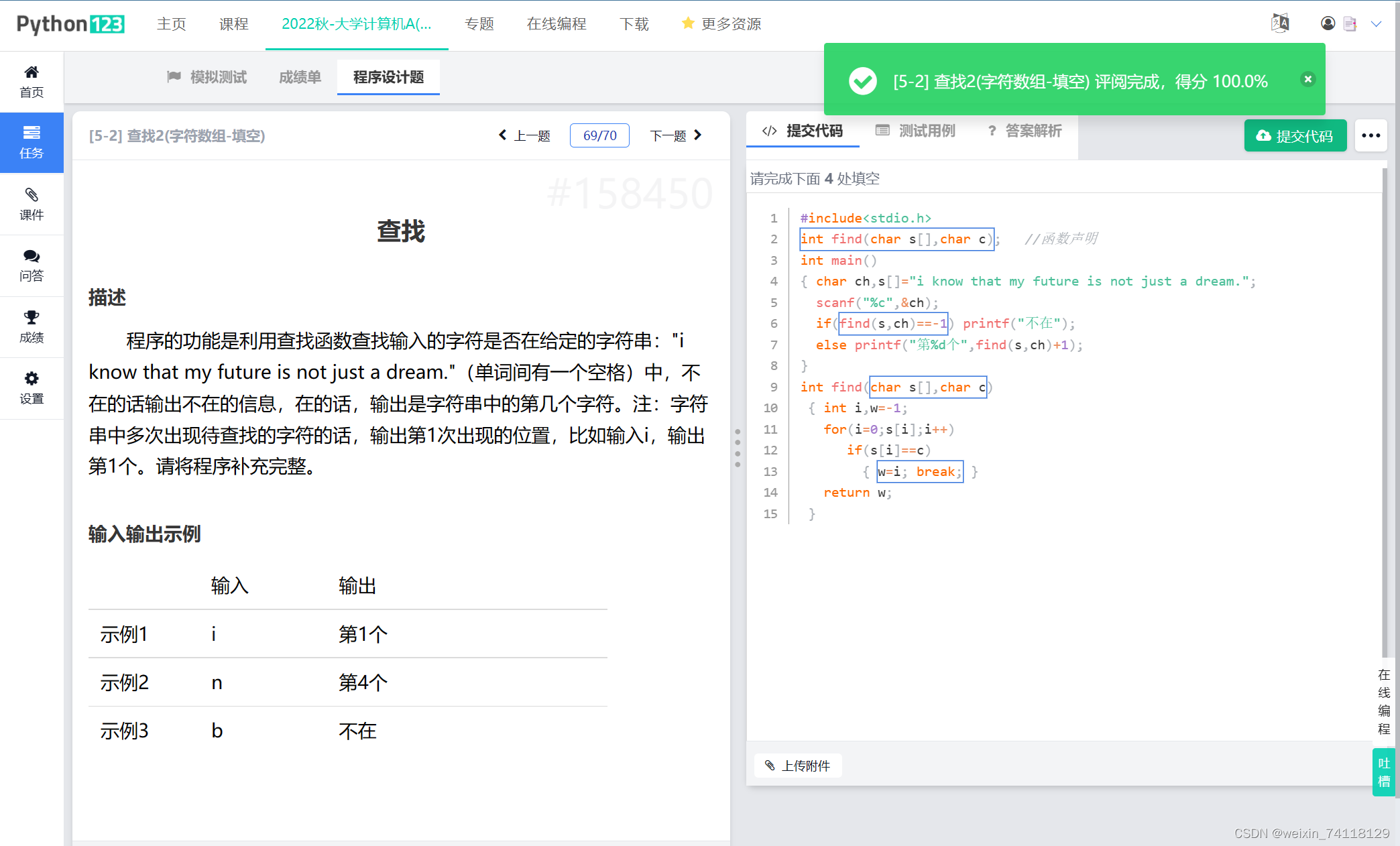Open the 在线编程 vertical side link
The image size is (1400, 846).
point(1384,701)
